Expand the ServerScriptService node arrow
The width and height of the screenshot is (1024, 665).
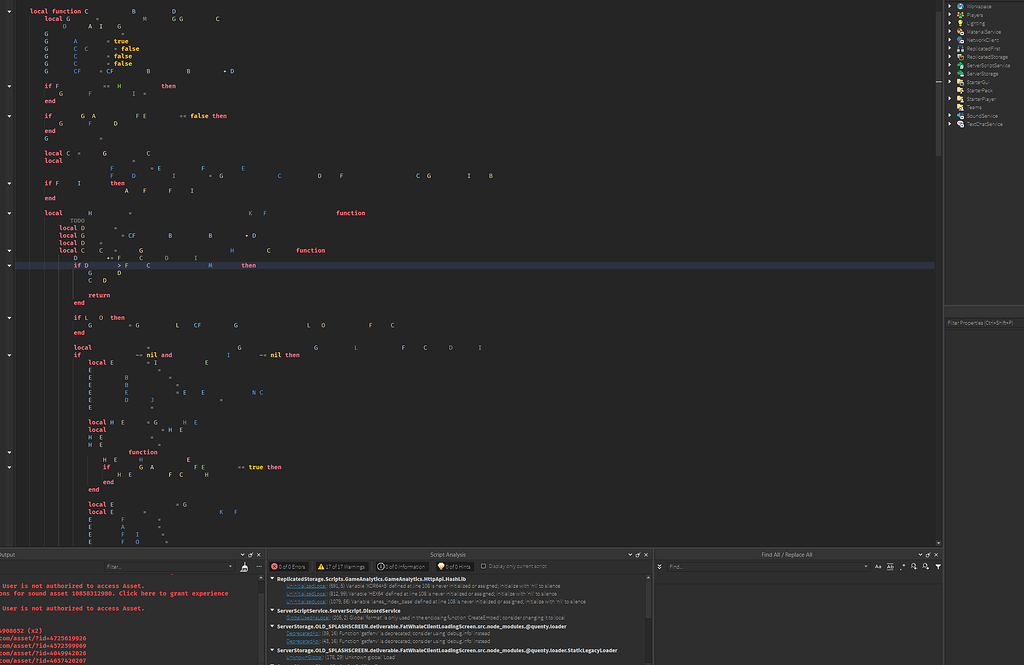pos(950,65)
